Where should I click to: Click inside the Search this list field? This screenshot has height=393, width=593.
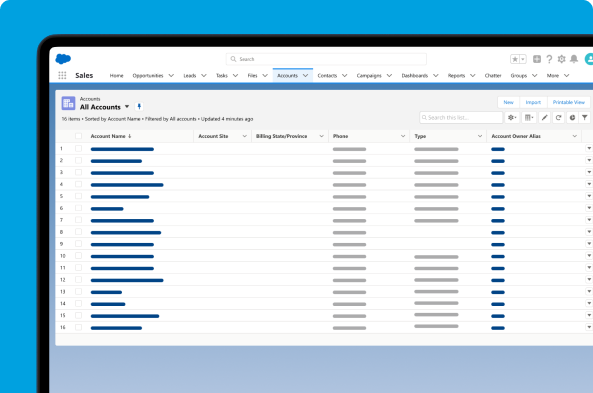(x=461, y=118)
